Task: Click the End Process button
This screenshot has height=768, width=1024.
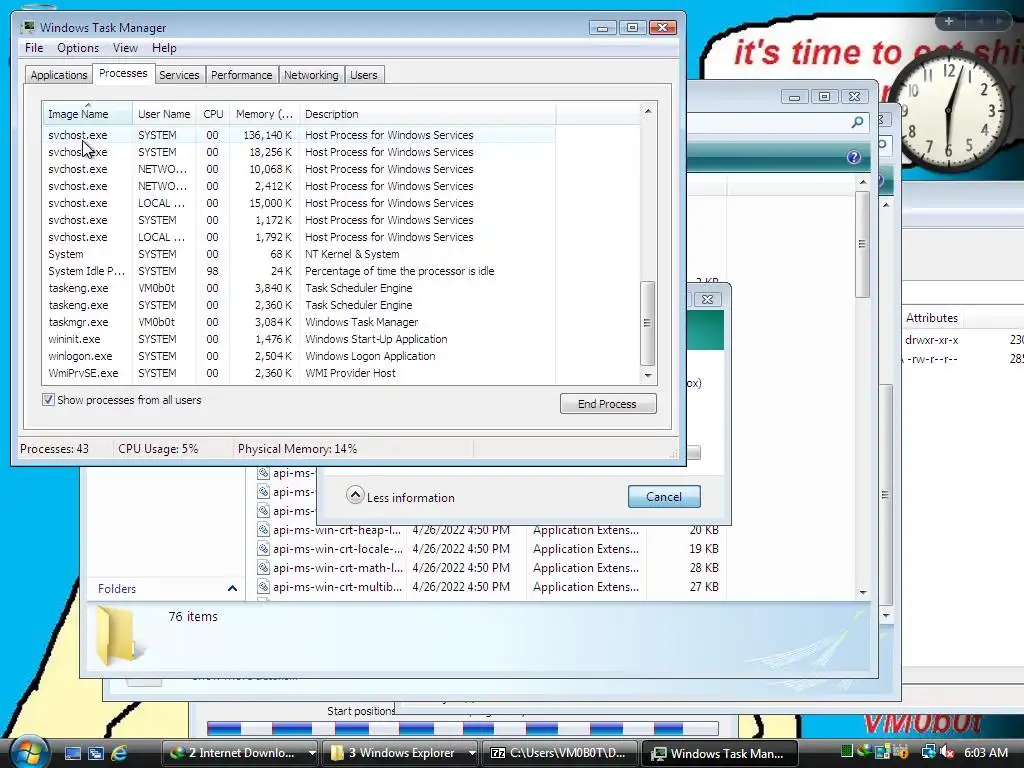Action: click(x=608, y=404)
